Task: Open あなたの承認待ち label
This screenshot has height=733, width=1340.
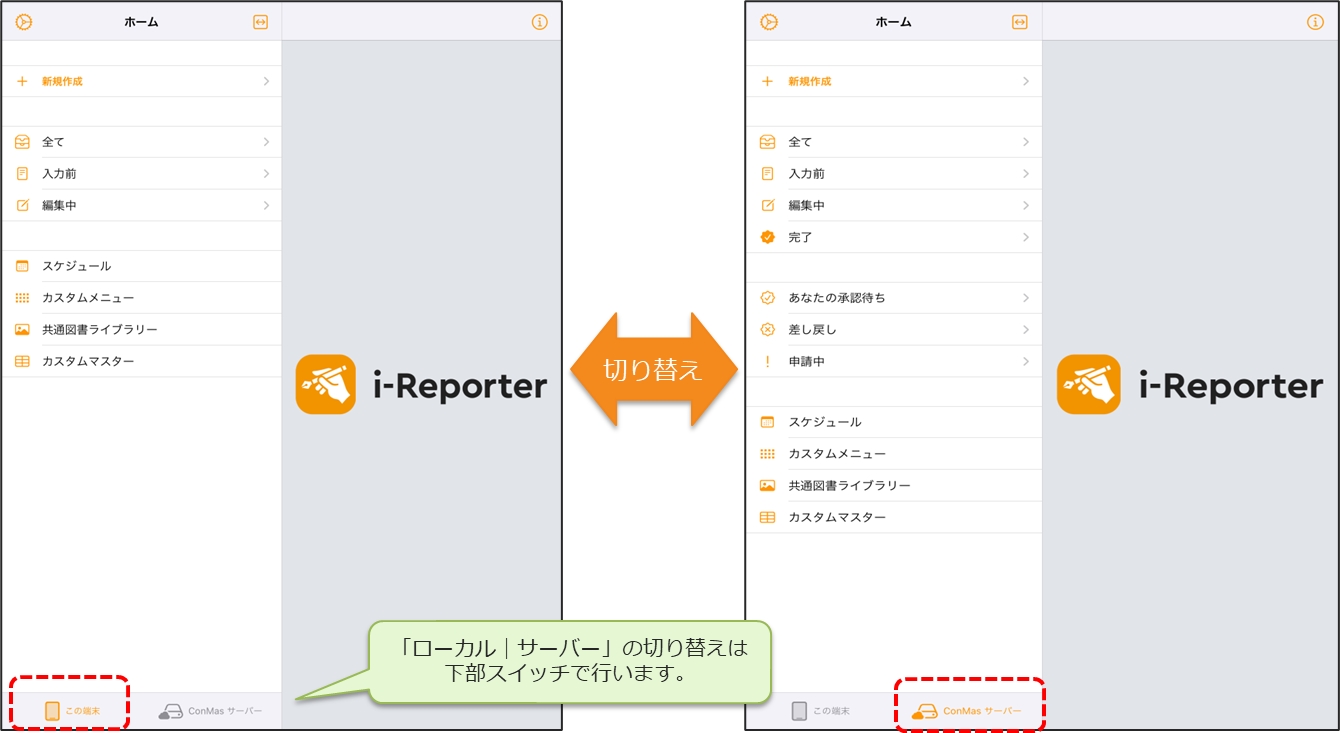Action: 837,298
